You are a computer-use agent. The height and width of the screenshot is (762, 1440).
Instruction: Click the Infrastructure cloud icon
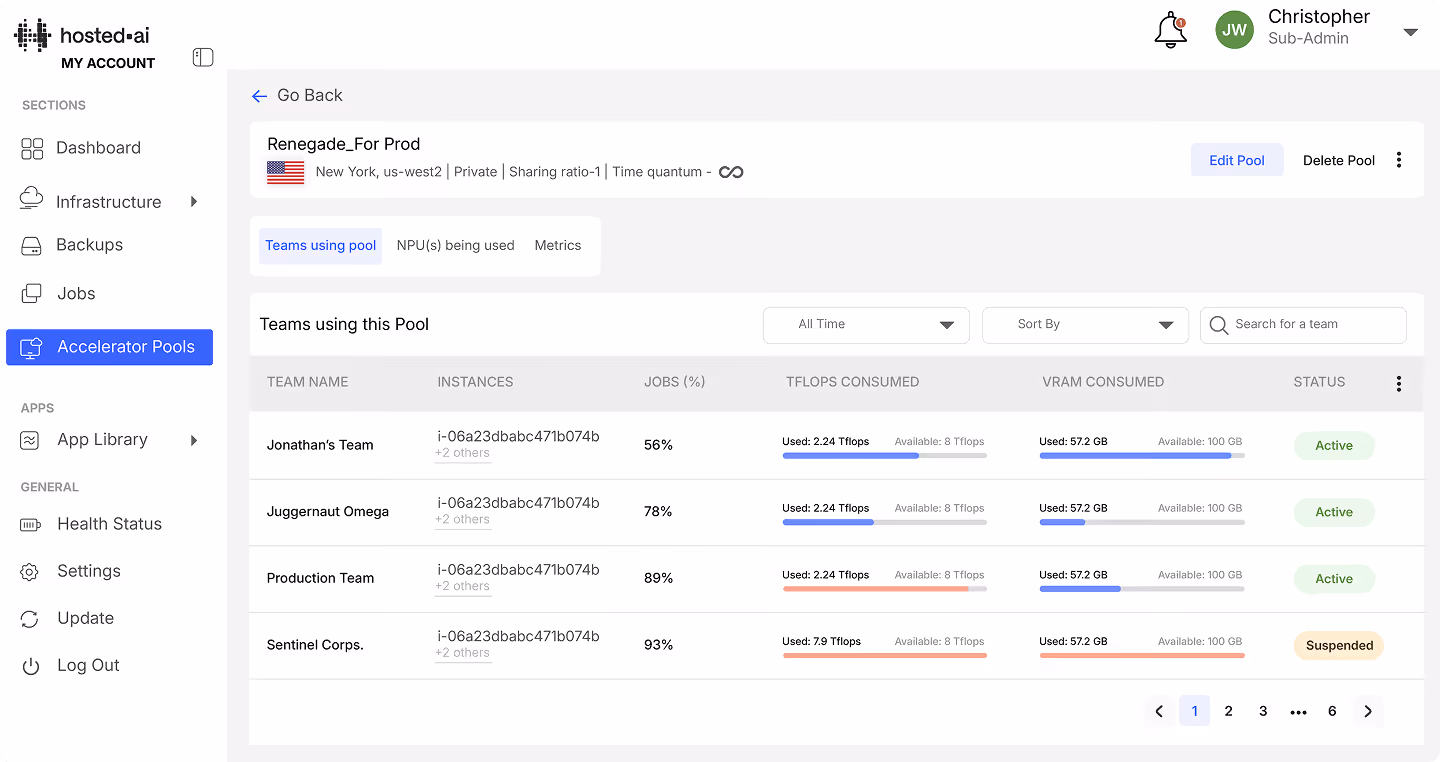32,198
